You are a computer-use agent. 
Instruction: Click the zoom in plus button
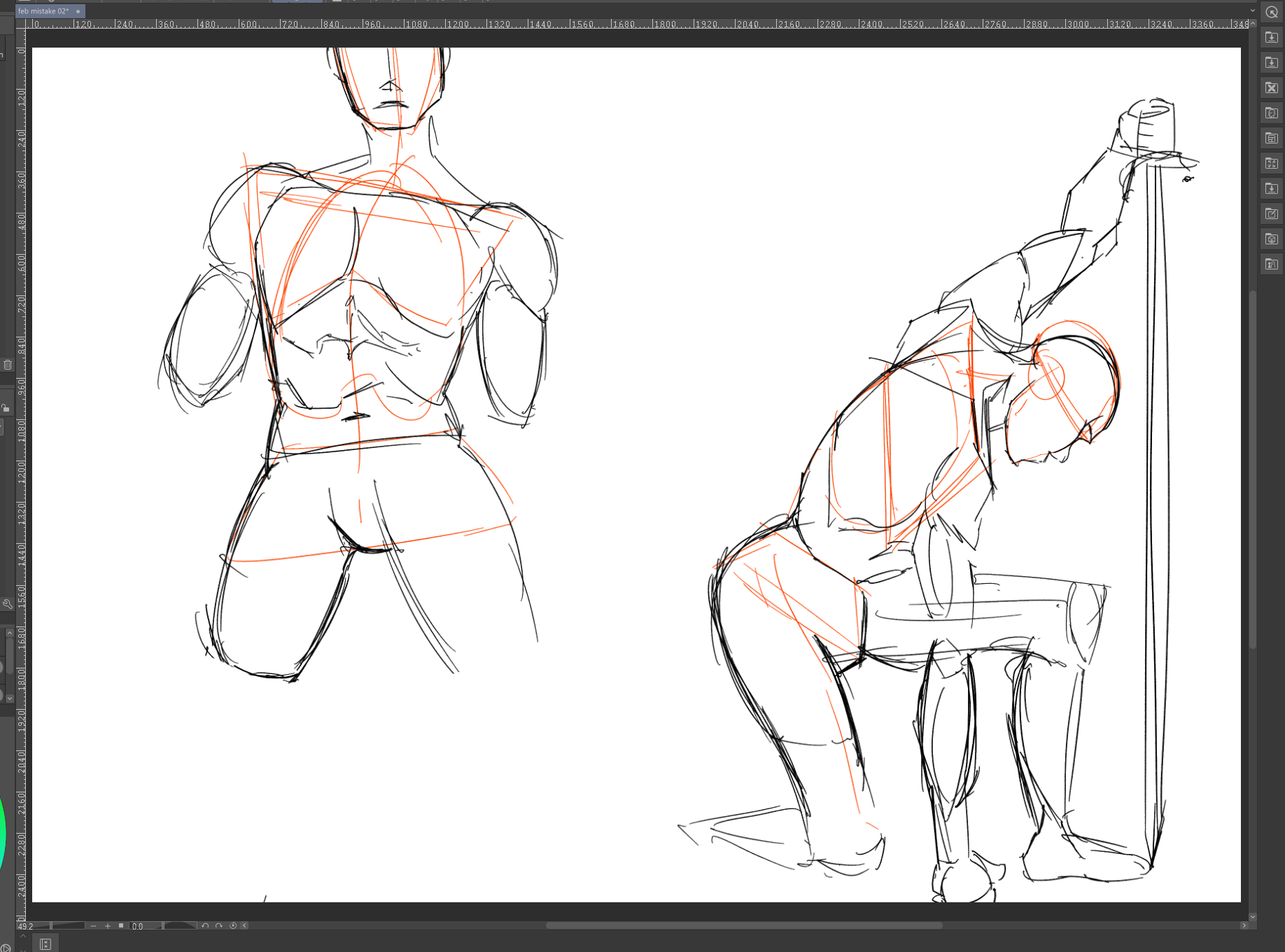(x=108, y=925)
